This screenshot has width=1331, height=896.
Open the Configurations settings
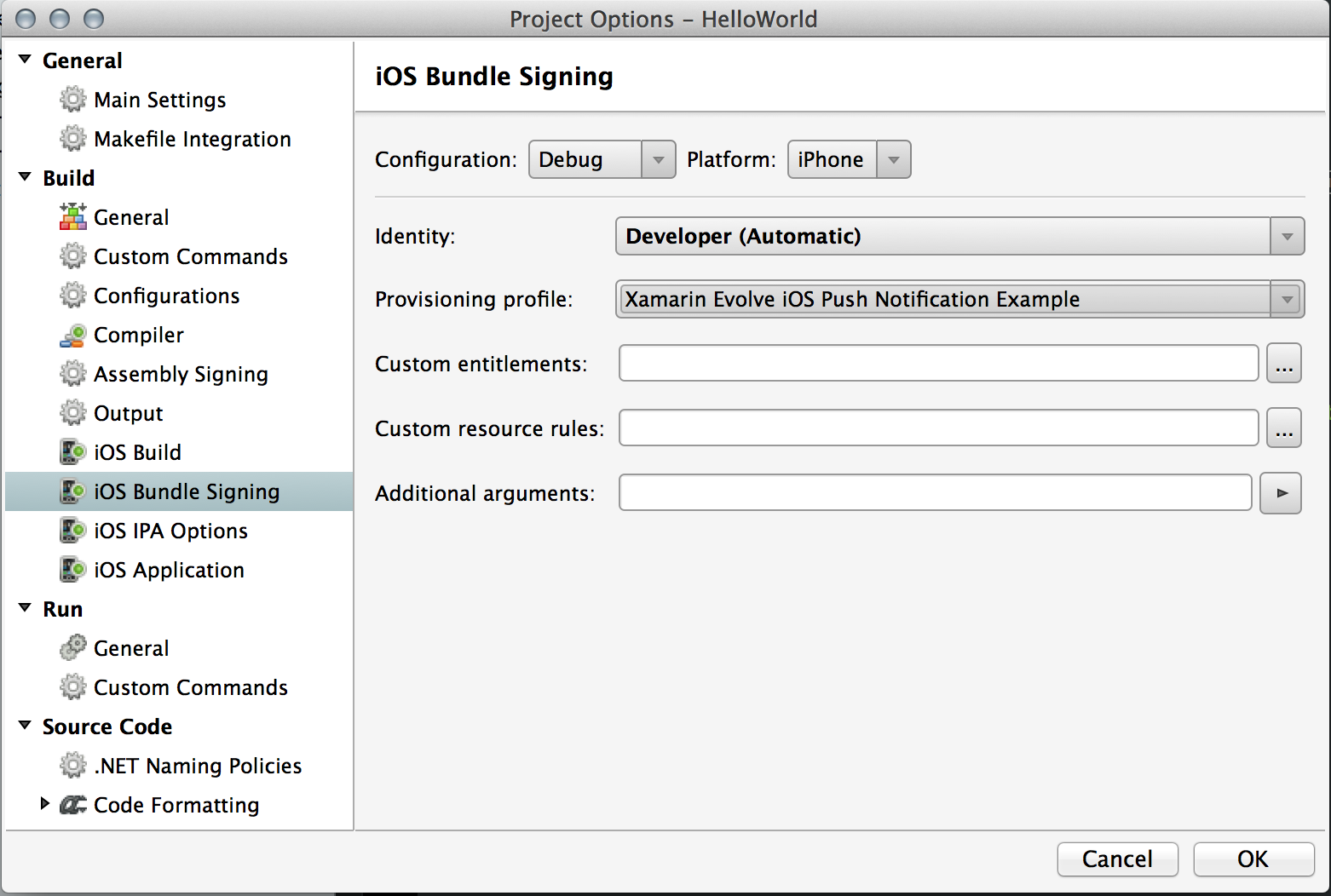(166, 296)
